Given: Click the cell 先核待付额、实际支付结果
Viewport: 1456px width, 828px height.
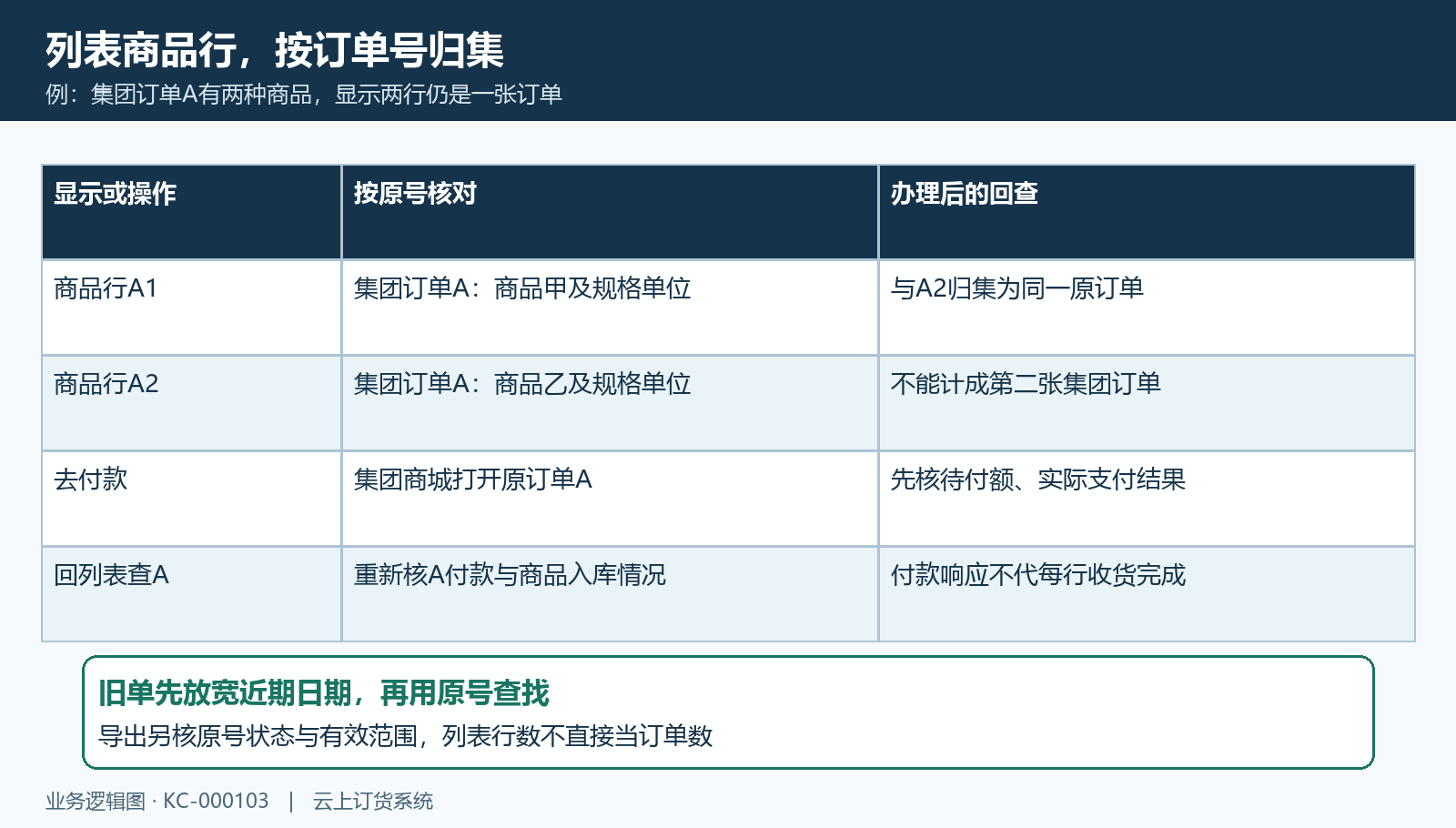Looking at the screenshot, I should (x=1147, y=499).
